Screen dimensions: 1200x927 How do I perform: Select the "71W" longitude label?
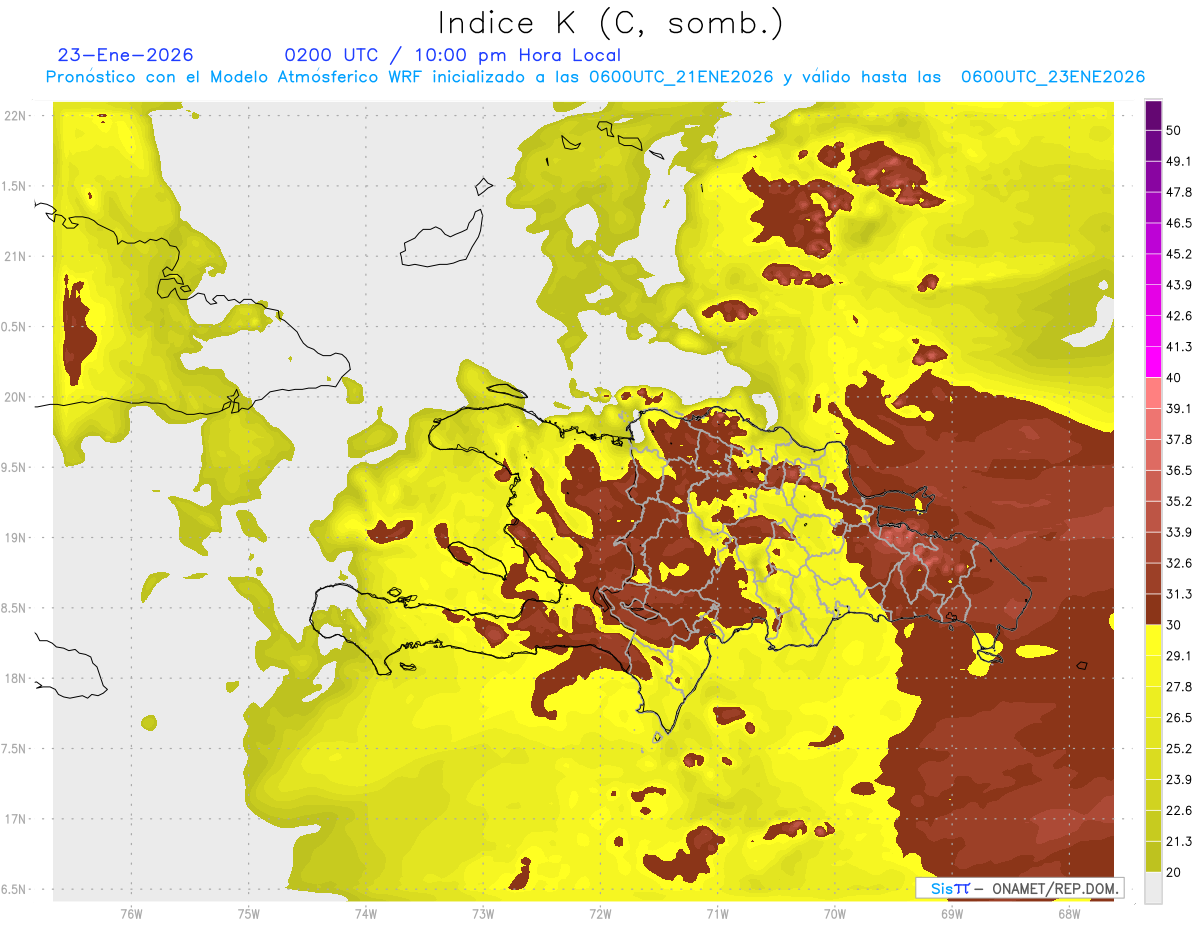coord(717,913)
